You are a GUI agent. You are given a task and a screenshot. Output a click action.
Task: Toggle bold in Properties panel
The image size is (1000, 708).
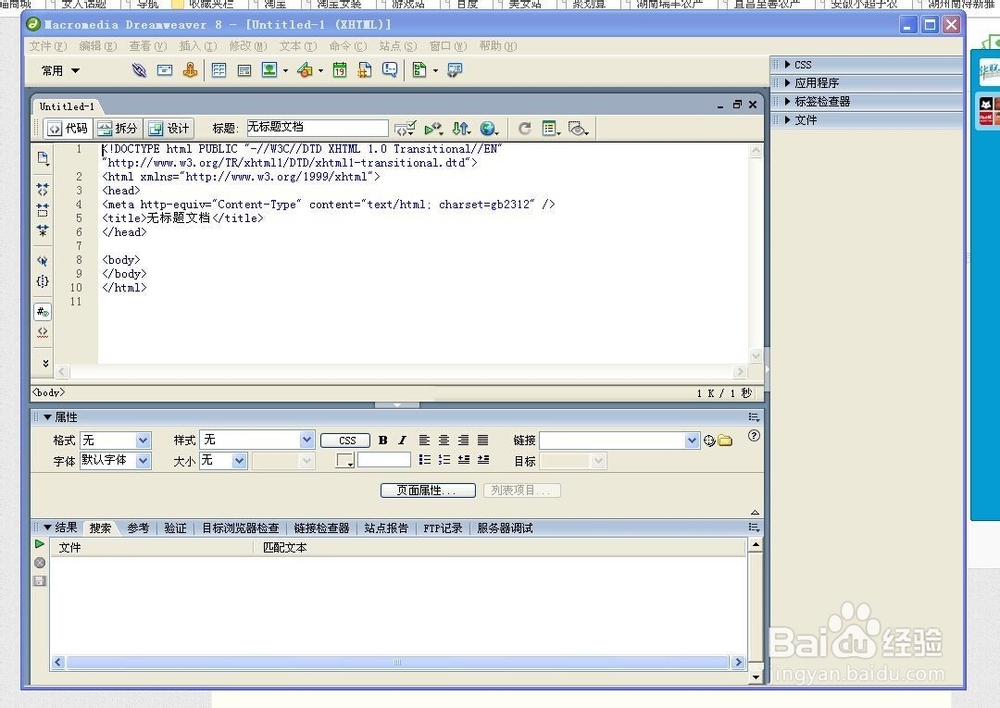pos(383,440)
